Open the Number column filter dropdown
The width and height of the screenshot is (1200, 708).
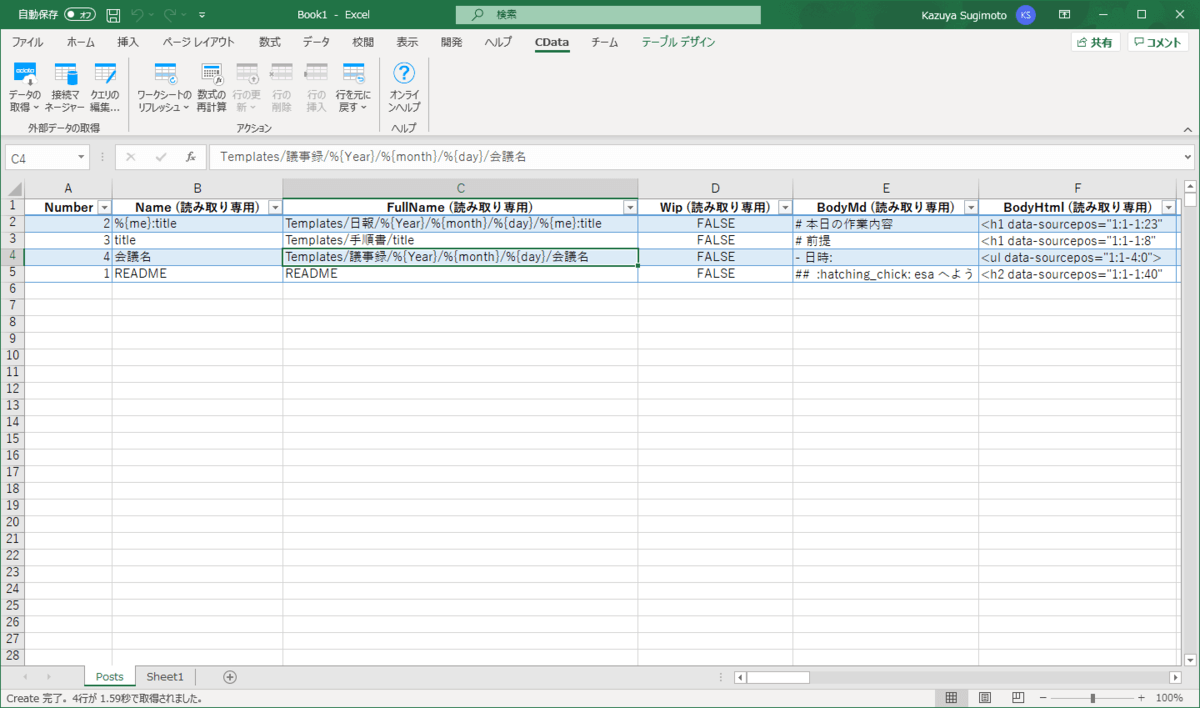[x=104, y=207]
